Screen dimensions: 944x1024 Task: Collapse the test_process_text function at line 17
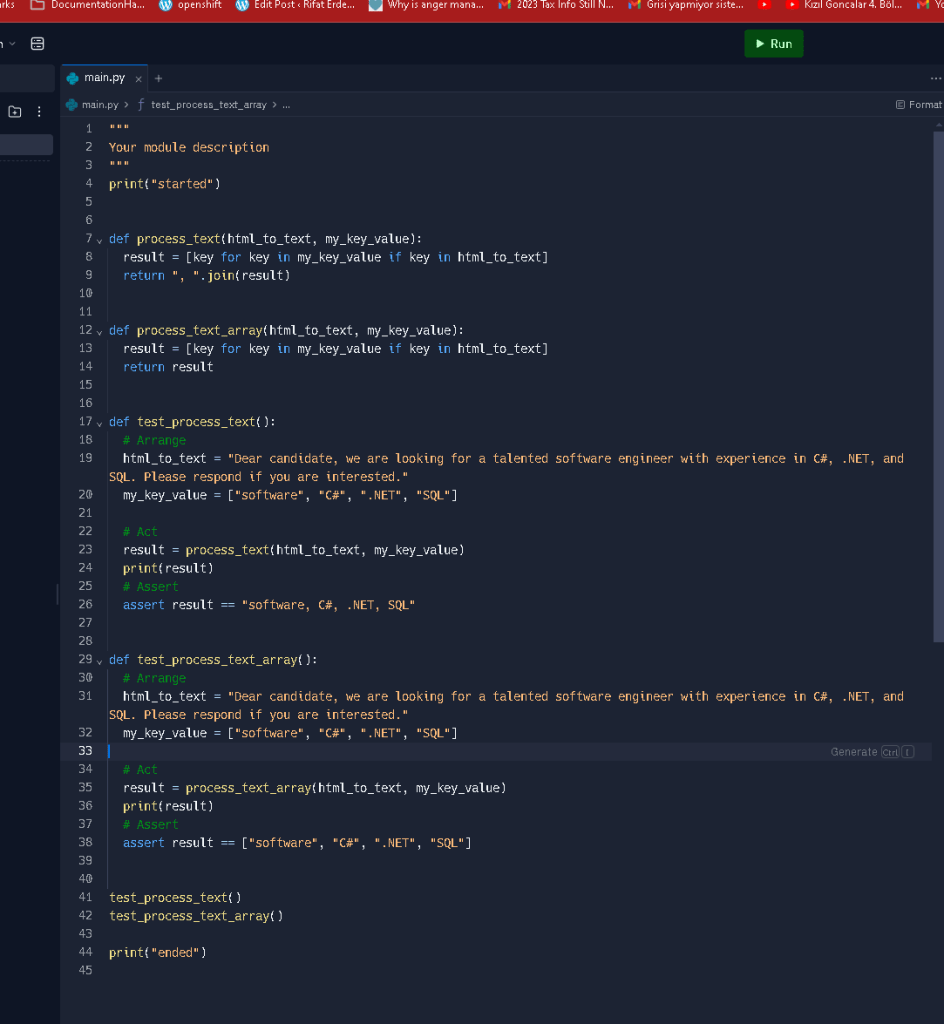(99, 423)
